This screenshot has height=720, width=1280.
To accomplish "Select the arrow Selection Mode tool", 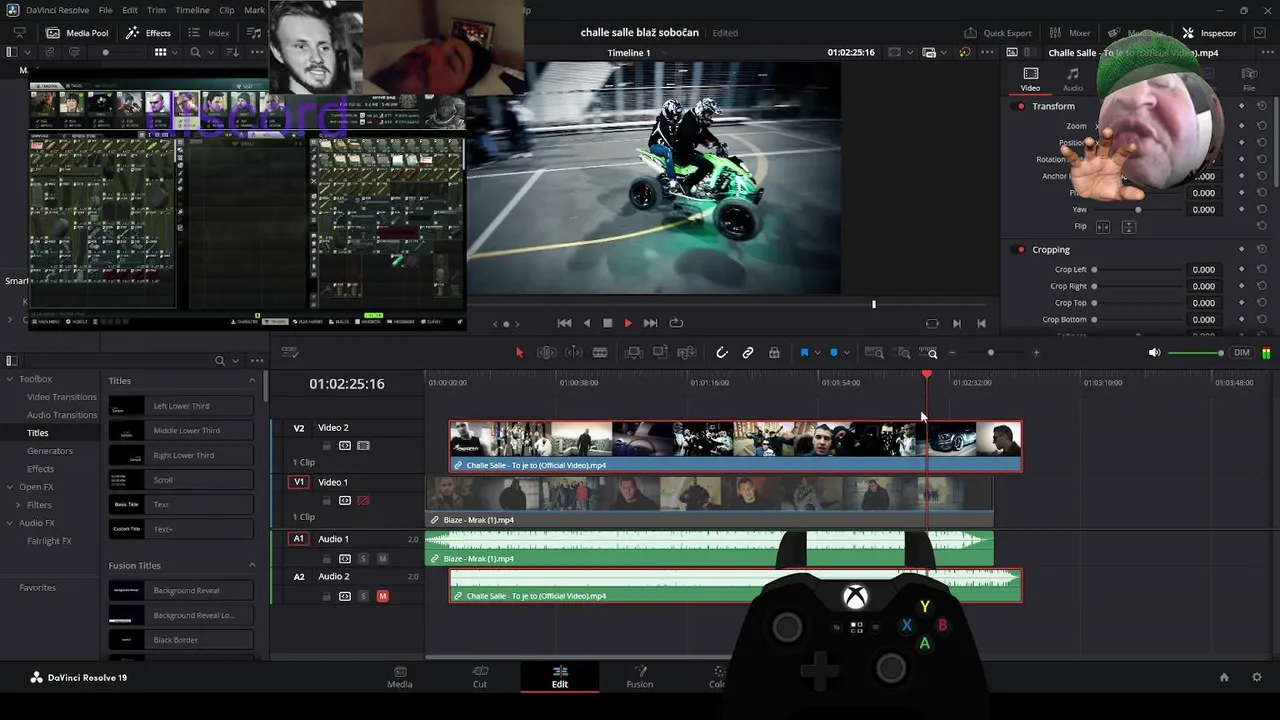I will click(x=519, y=353).
